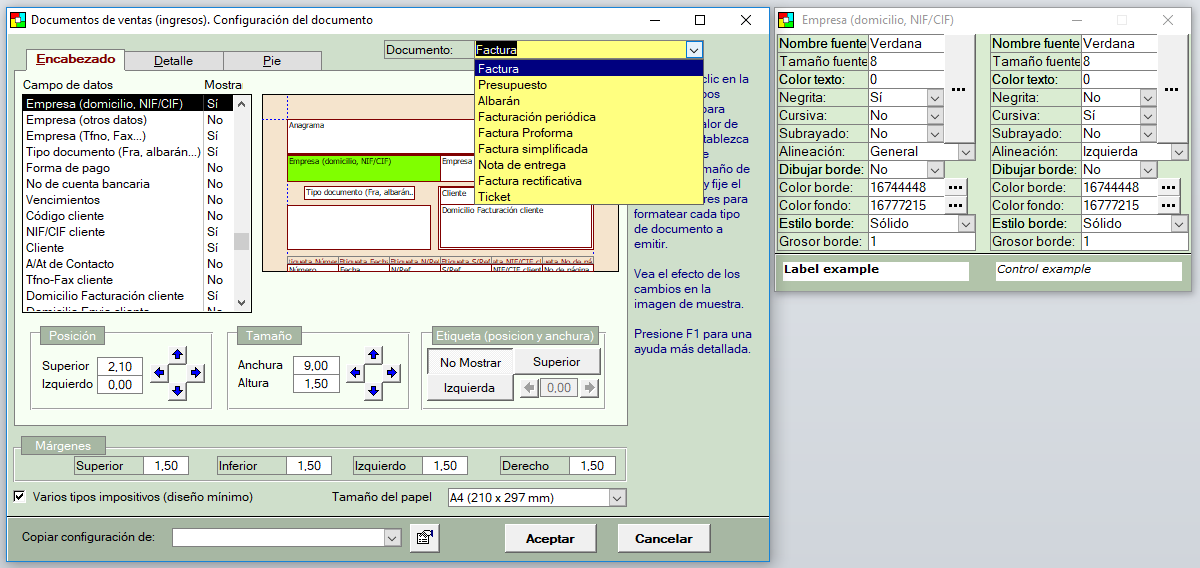Click the Tamaño up arrow
This screenshot has height=568, width=1200.
click(374, 354)
